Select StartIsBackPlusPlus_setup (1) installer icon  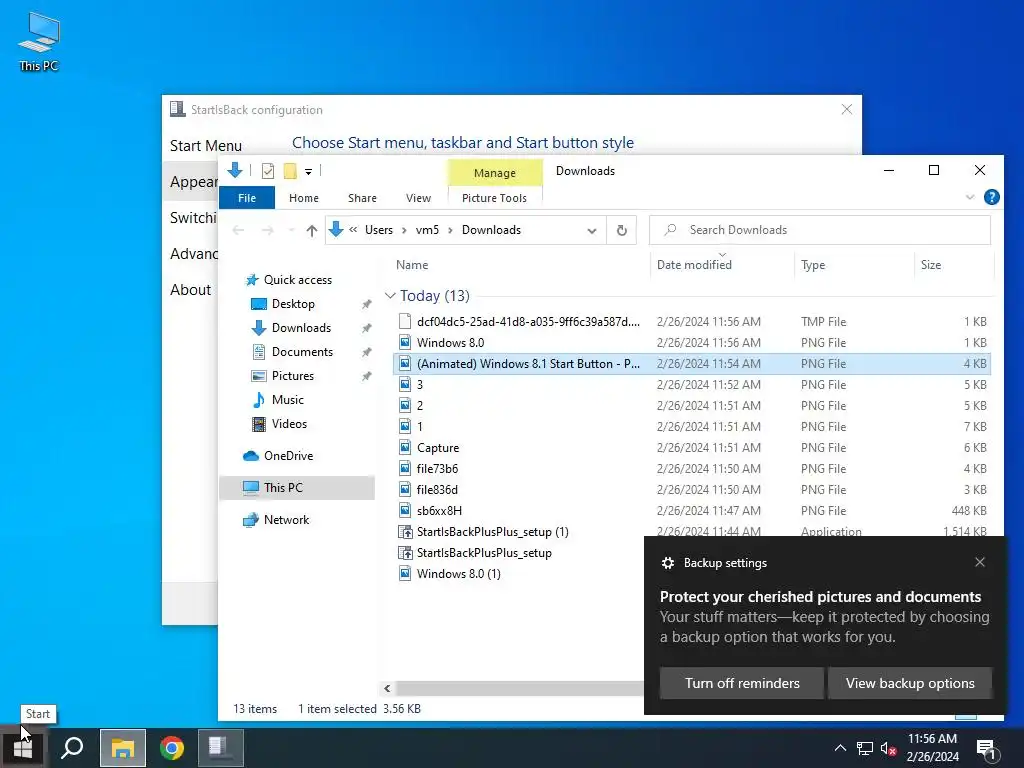pos(405,532)
